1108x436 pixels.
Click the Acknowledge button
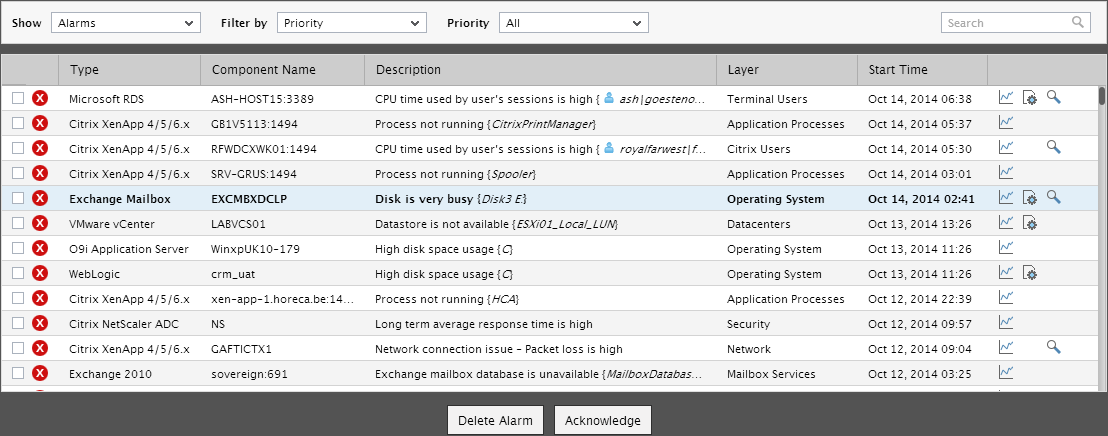click(x=603, y=420)
